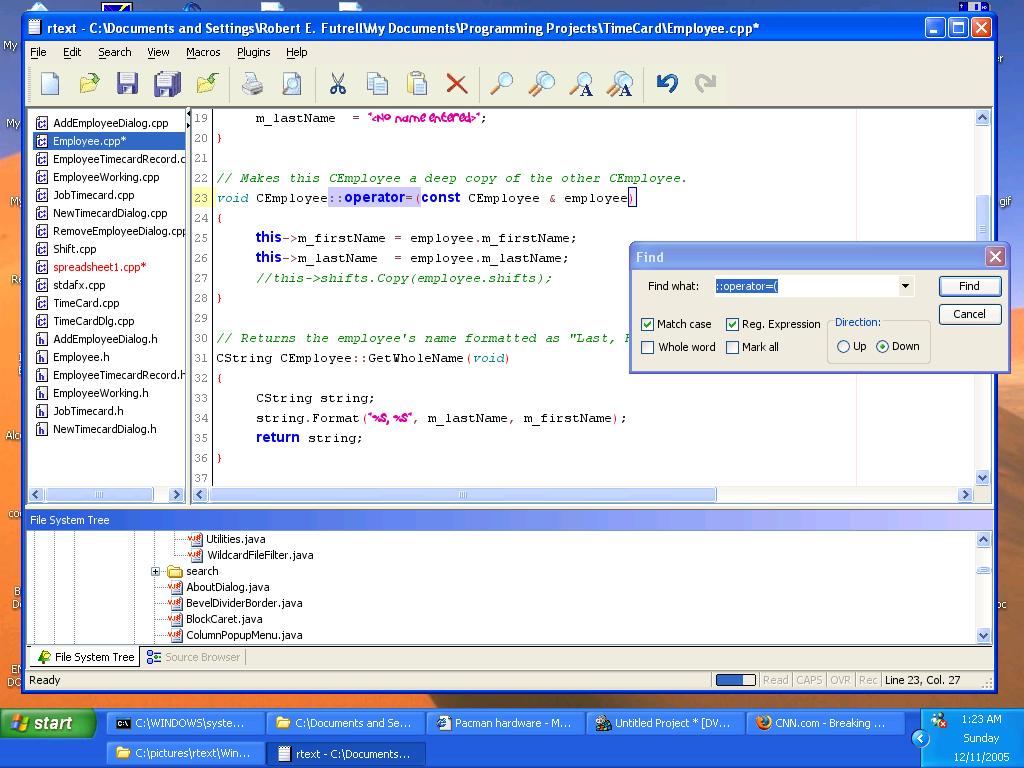Screen dimensions: 1024x768
Task: Click the New file toolbar icon
Action: click(49, 84)
